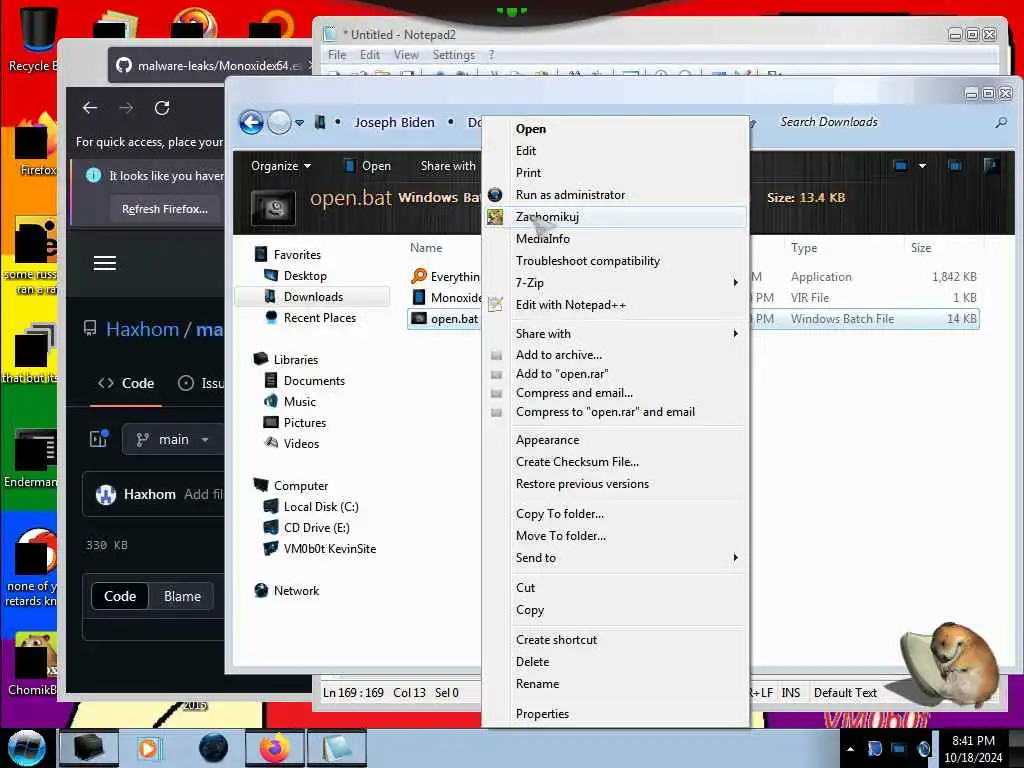Click the Type column header
This screenshot has height=768, width=1024.
804,248
